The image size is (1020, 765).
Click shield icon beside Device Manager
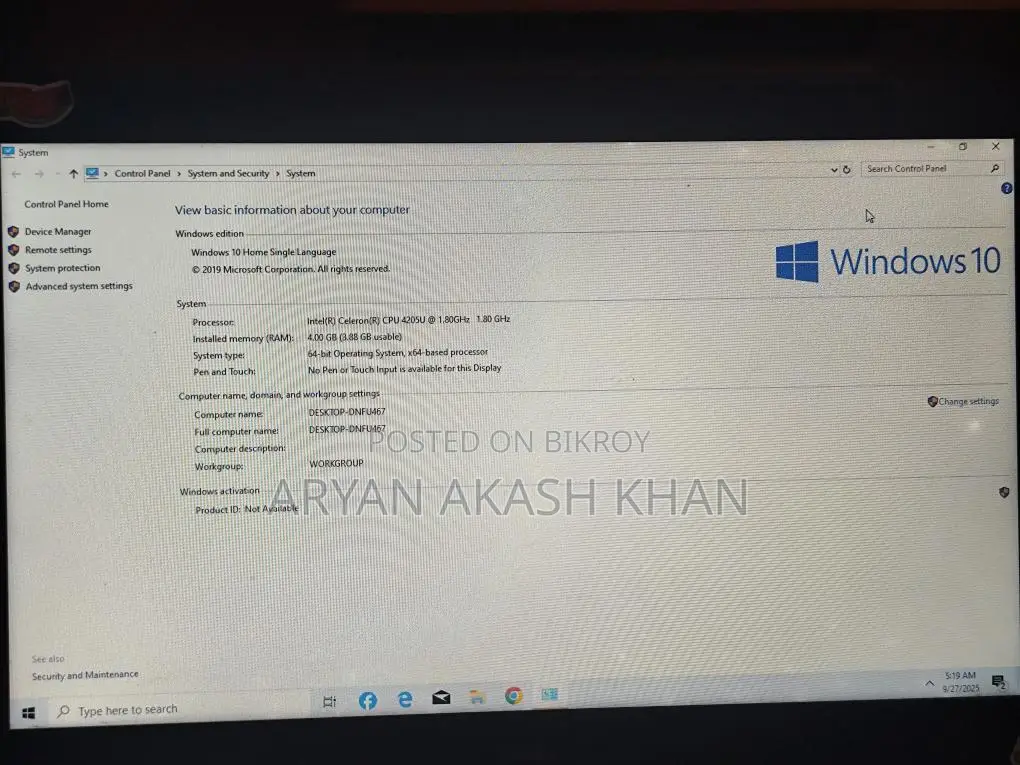point(13,232)
